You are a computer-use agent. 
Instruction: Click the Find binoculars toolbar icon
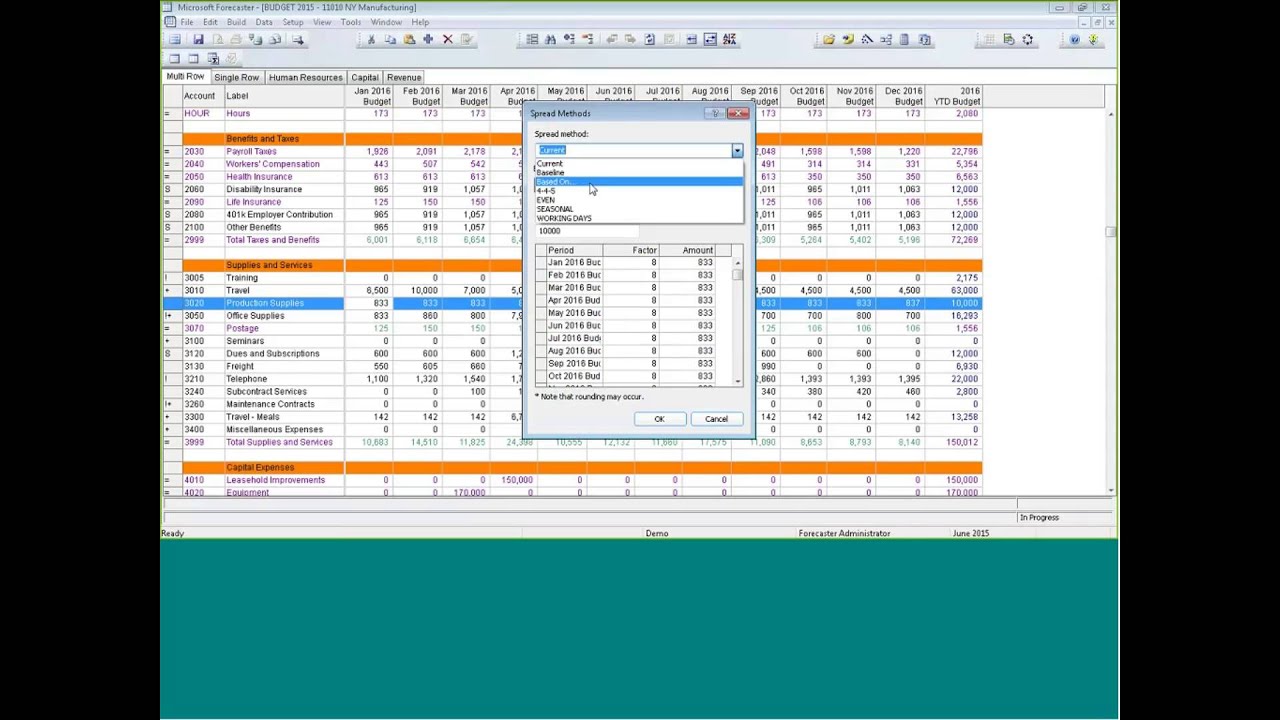tap(551, 40)
